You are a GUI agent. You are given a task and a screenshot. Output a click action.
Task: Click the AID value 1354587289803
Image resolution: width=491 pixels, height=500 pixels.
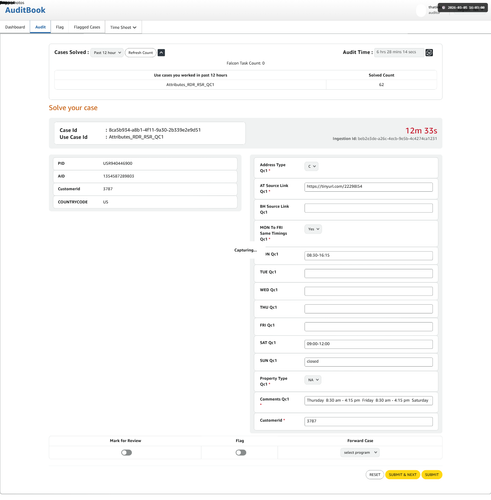point(118,176)
